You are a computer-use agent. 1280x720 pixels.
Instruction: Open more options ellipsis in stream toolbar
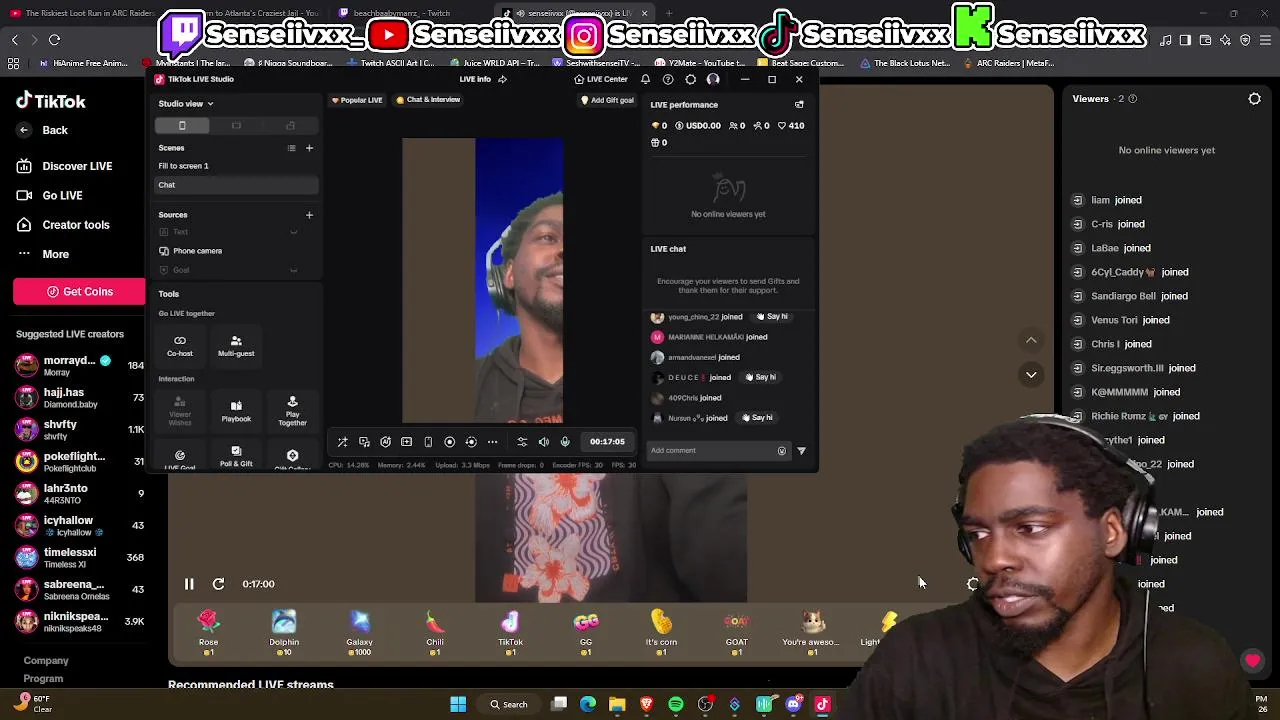[492, 442]
